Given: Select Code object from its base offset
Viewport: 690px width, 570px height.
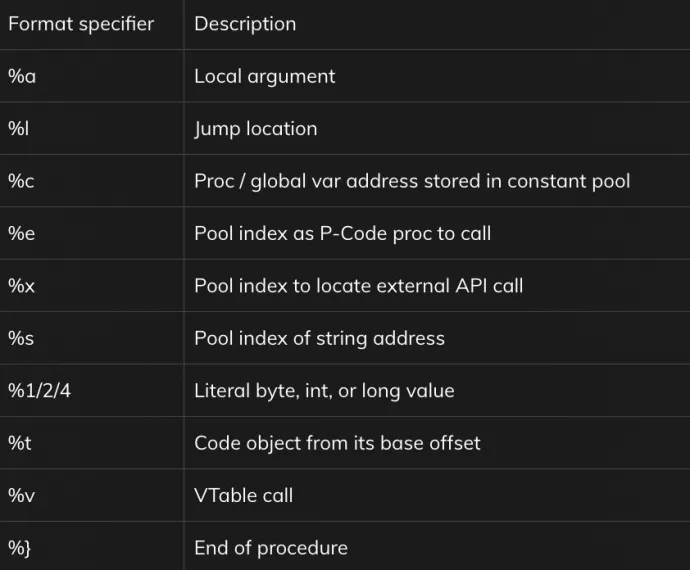Looking at the screenshot, I should pyautogui.click(x=338, y=443).
